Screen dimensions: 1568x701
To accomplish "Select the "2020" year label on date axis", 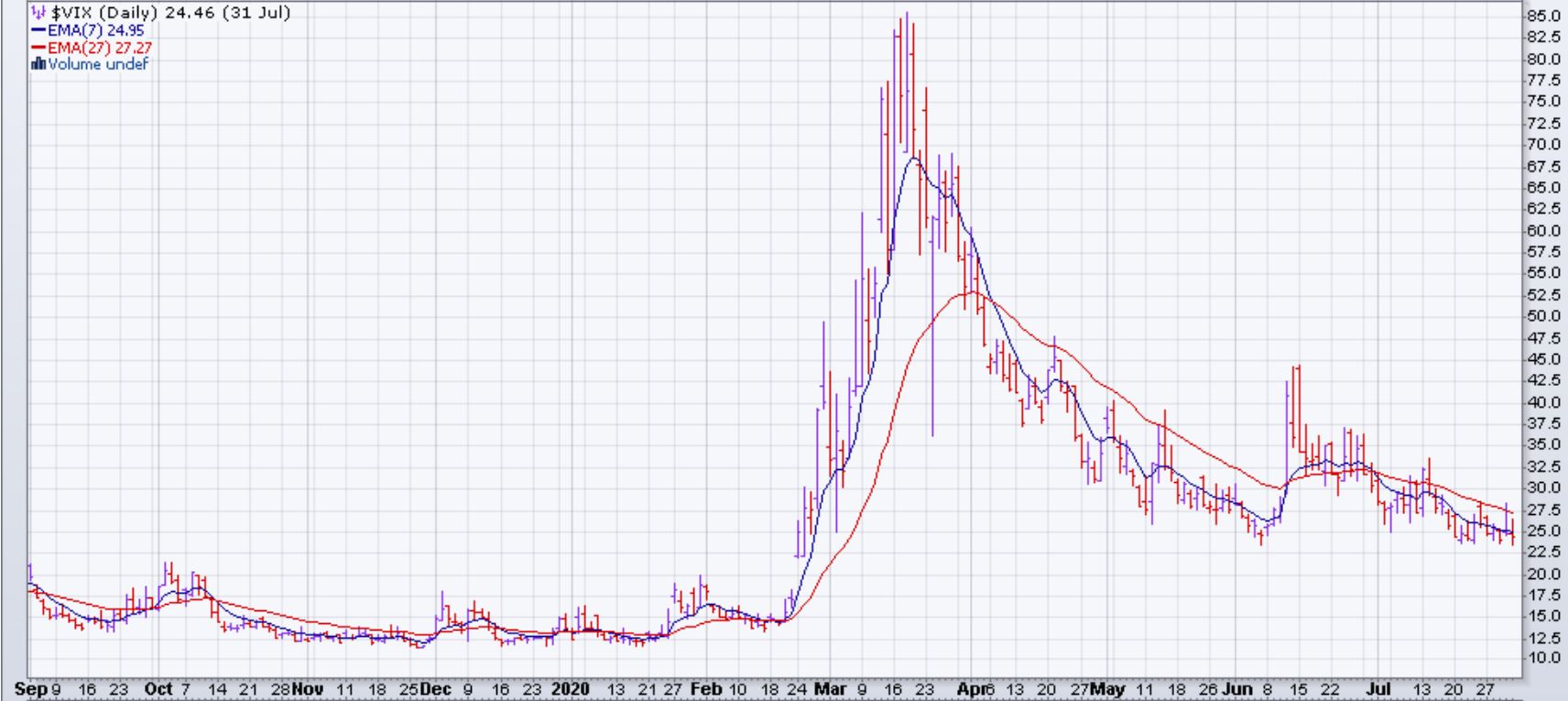I will (x=572, y=689).
